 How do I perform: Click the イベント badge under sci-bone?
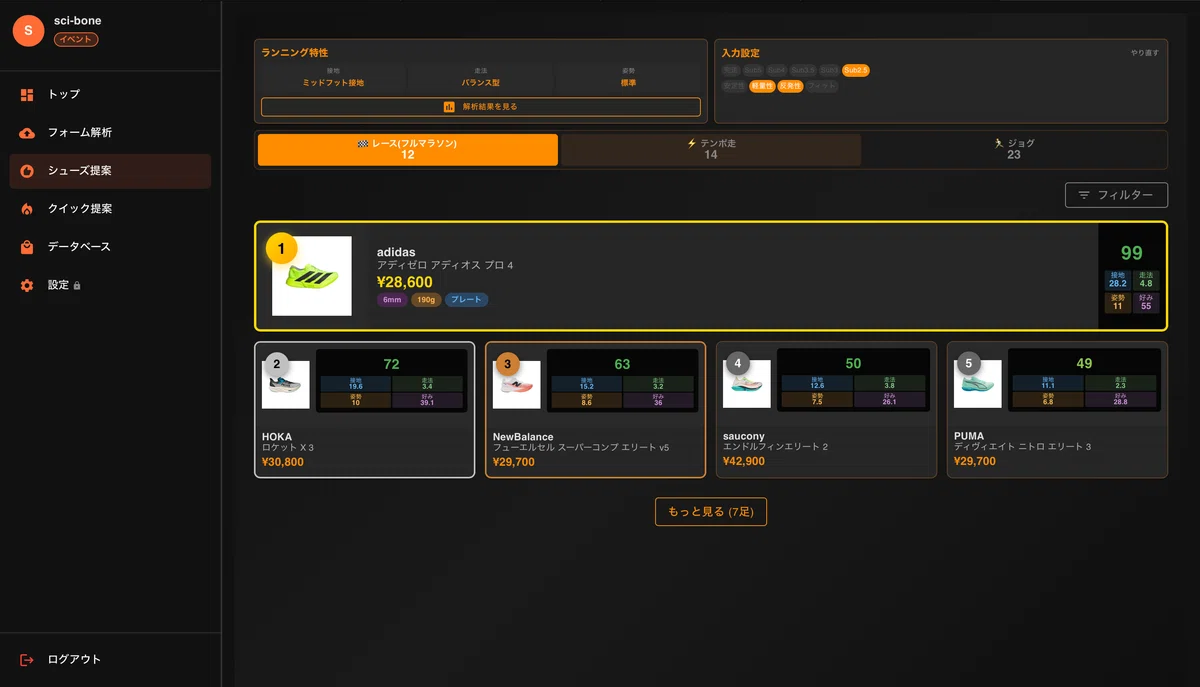click(76, 39)
